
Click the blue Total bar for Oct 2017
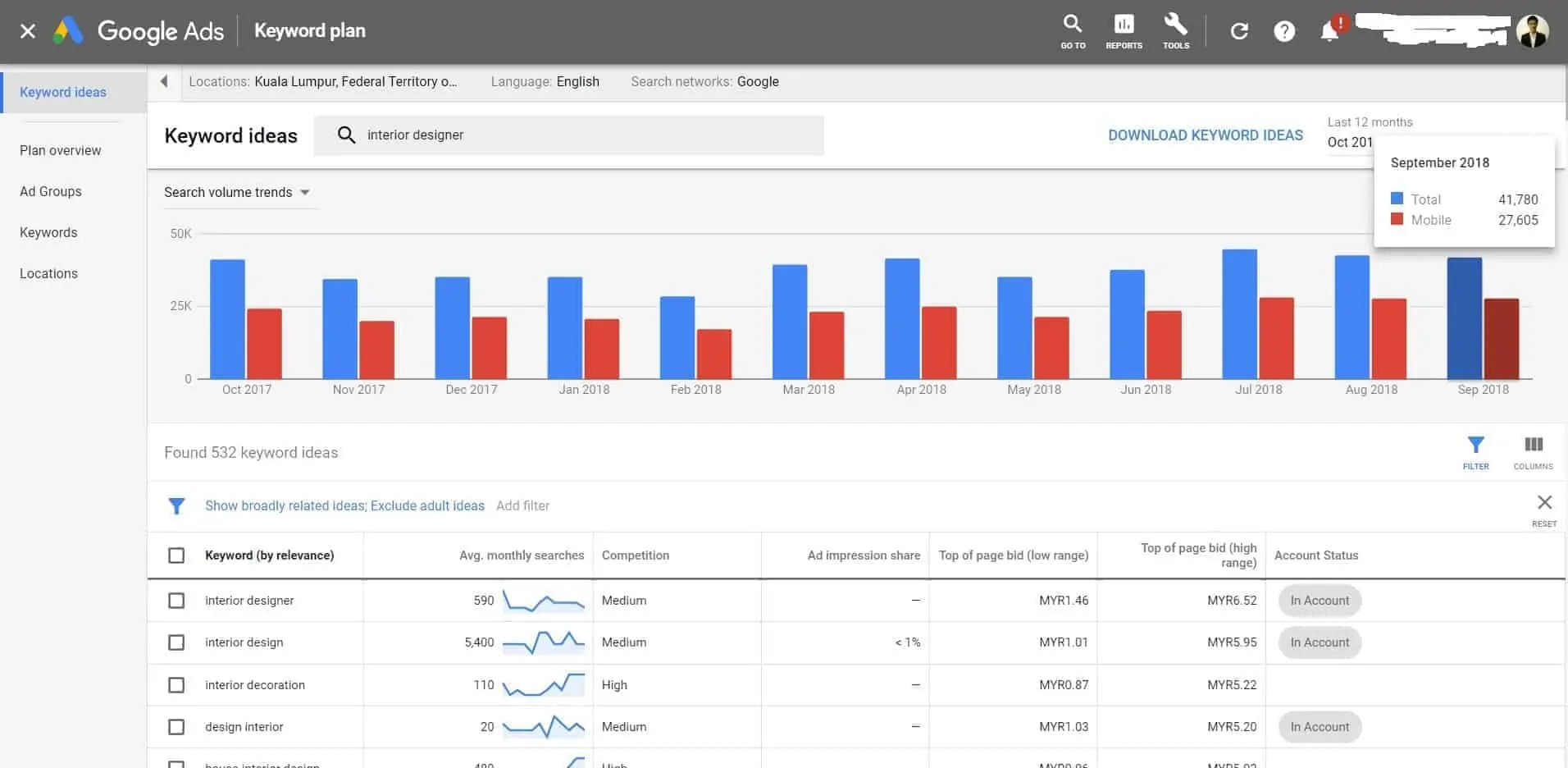227,319
